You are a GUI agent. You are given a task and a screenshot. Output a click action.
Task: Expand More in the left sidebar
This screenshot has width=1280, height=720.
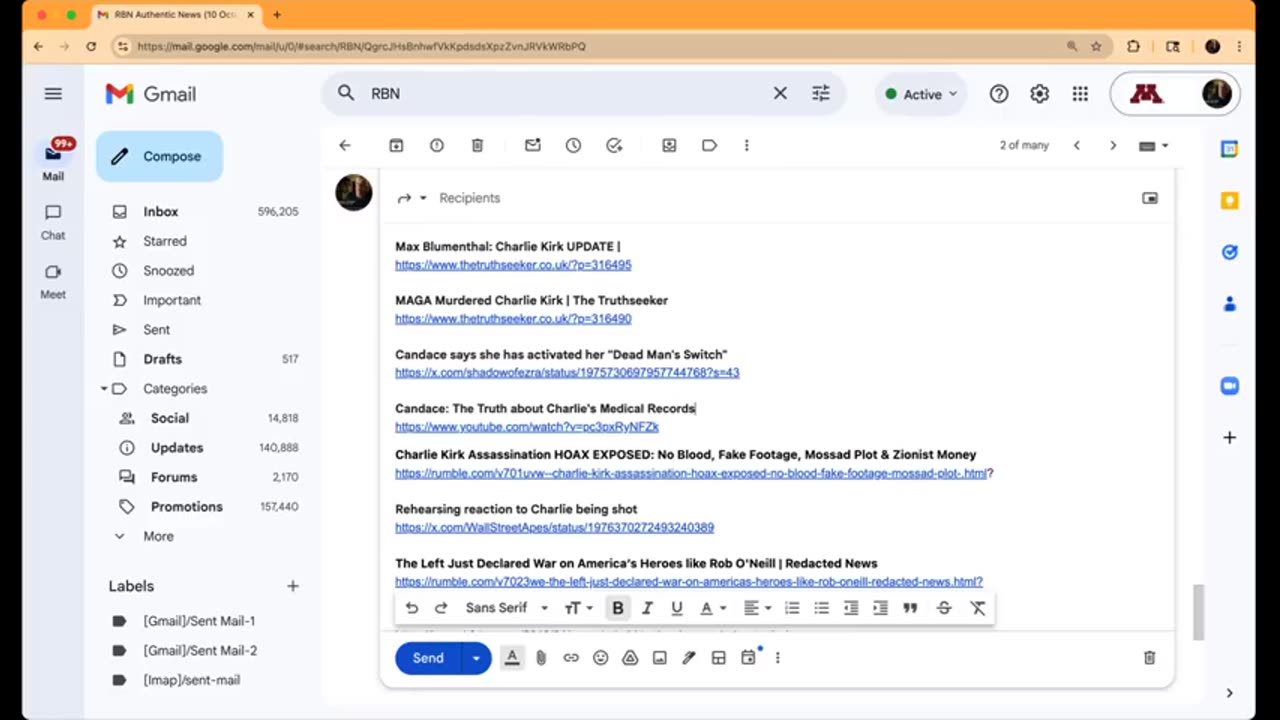[158, 536]
